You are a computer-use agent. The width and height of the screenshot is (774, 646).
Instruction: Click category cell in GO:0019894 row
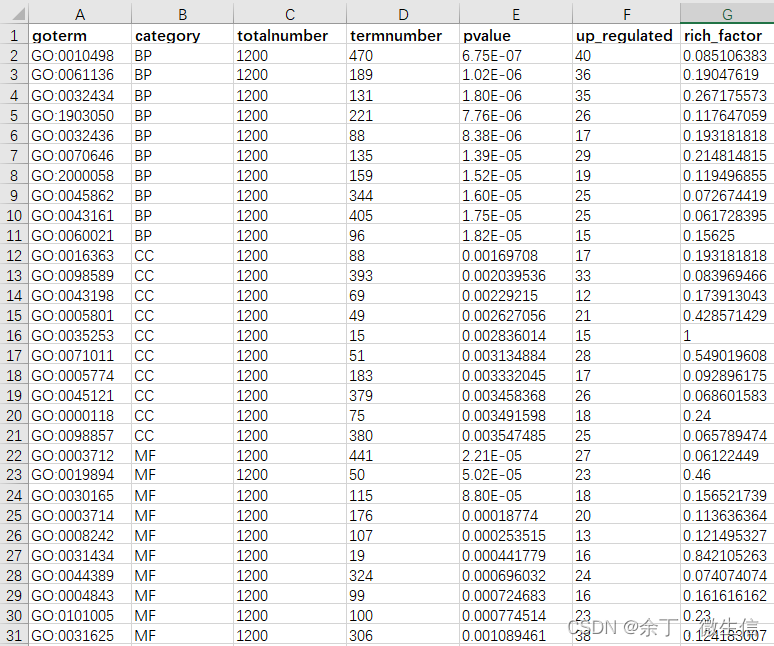183,474
